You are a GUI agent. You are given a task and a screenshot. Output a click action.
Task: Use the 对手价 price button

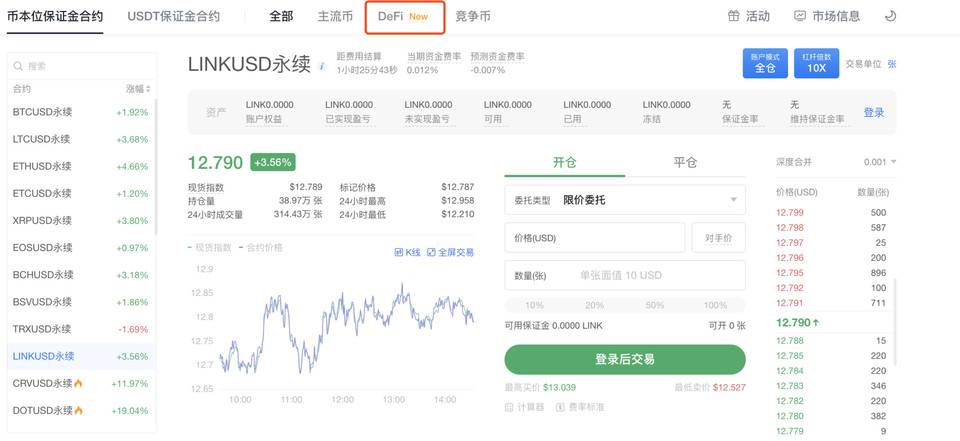coord(719,238)
